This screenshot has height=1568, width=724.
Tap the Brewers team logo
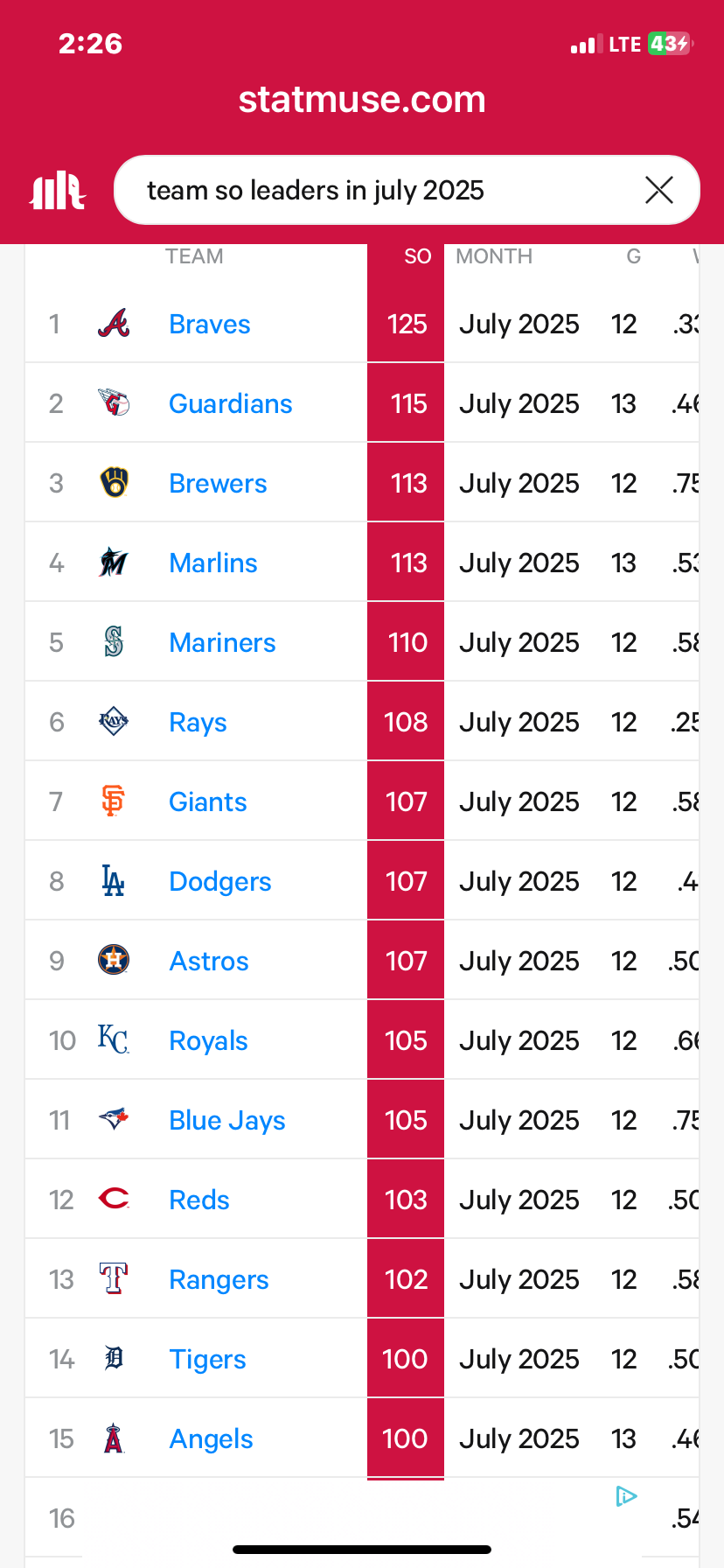[114, 483]
